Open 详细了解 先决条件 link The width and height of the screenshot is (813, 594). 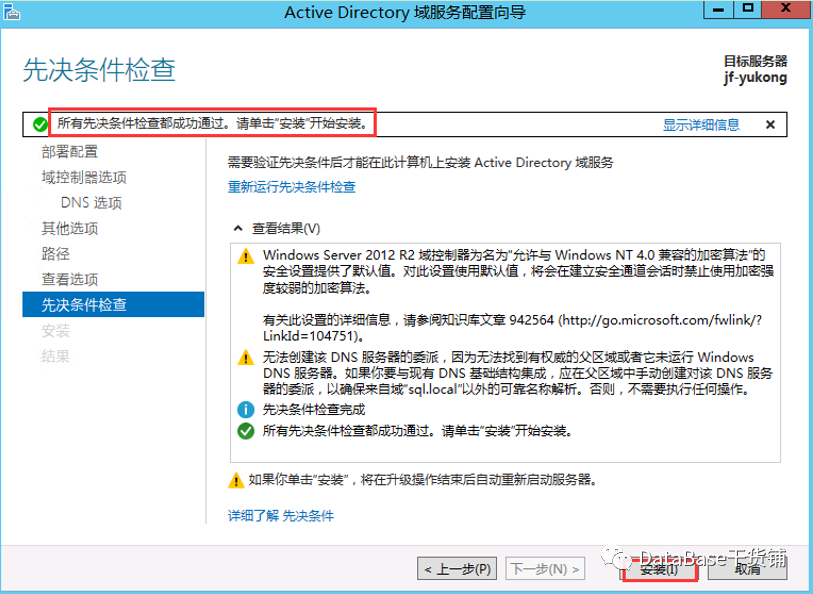281,516
